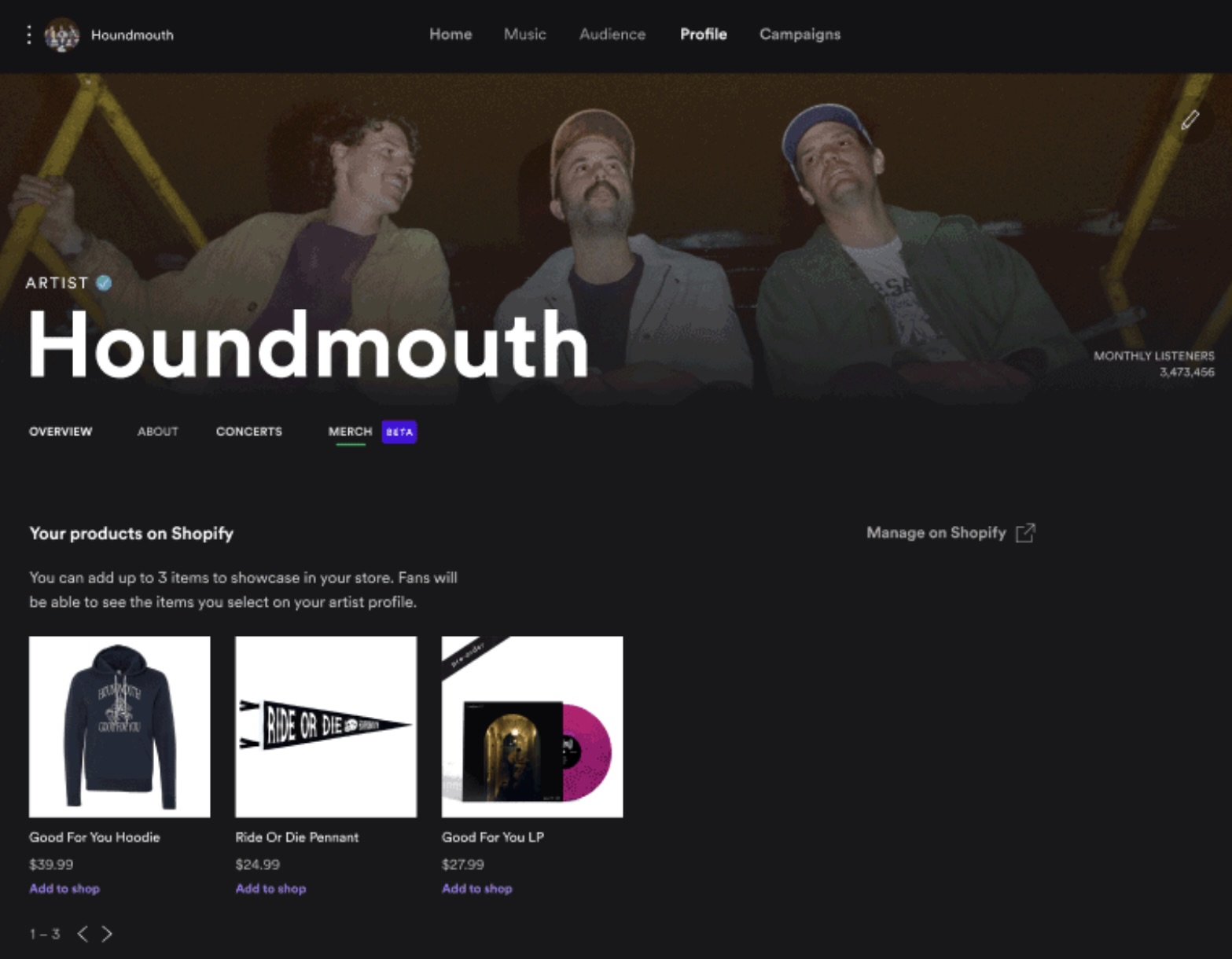This screenshot has height=959, width=1232.
Task: Click the pencil icon to edit header image
Action: point(1190,120)
